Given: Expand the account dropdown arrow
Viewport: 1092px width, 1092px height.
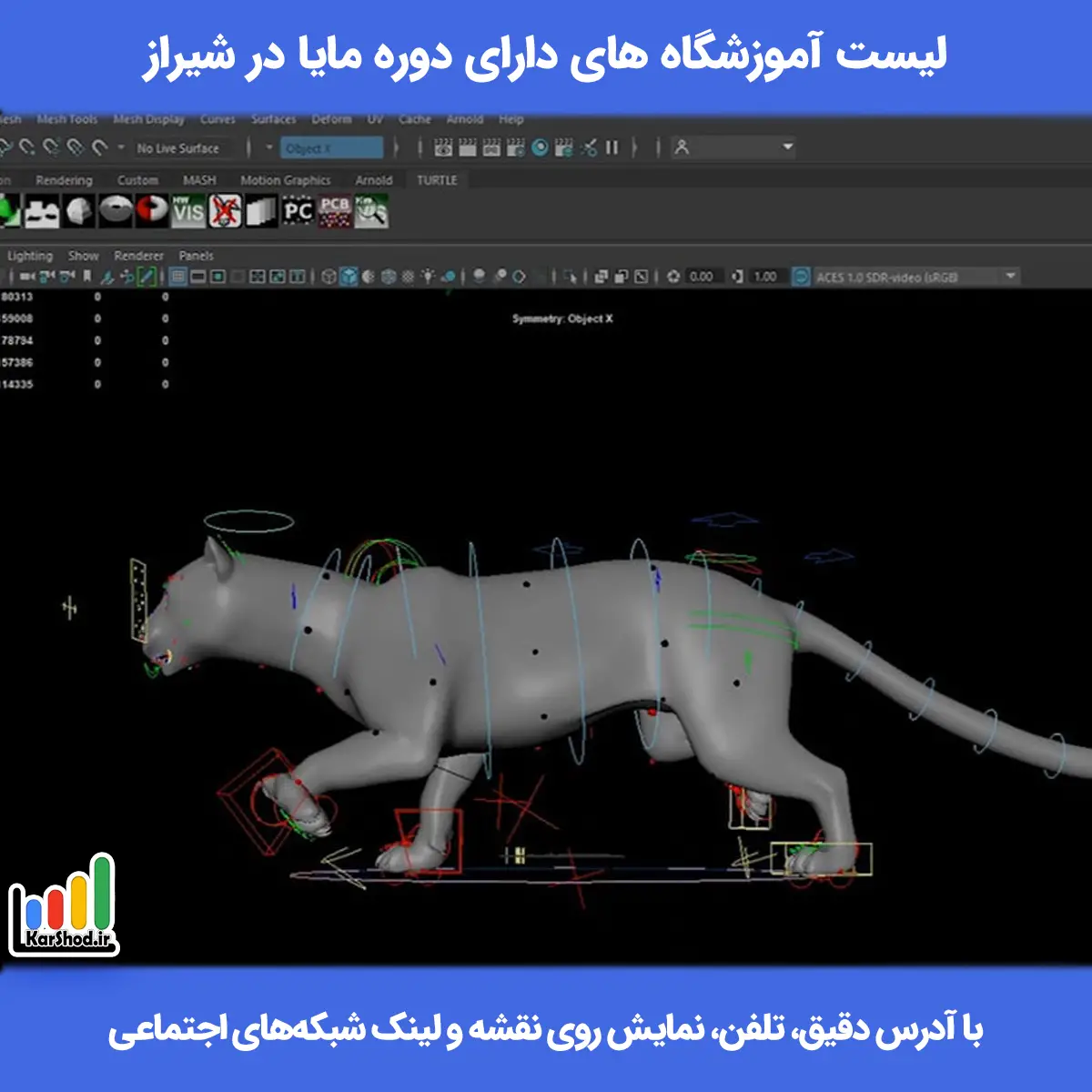Looking at the screenshot, I should [788, 147].
